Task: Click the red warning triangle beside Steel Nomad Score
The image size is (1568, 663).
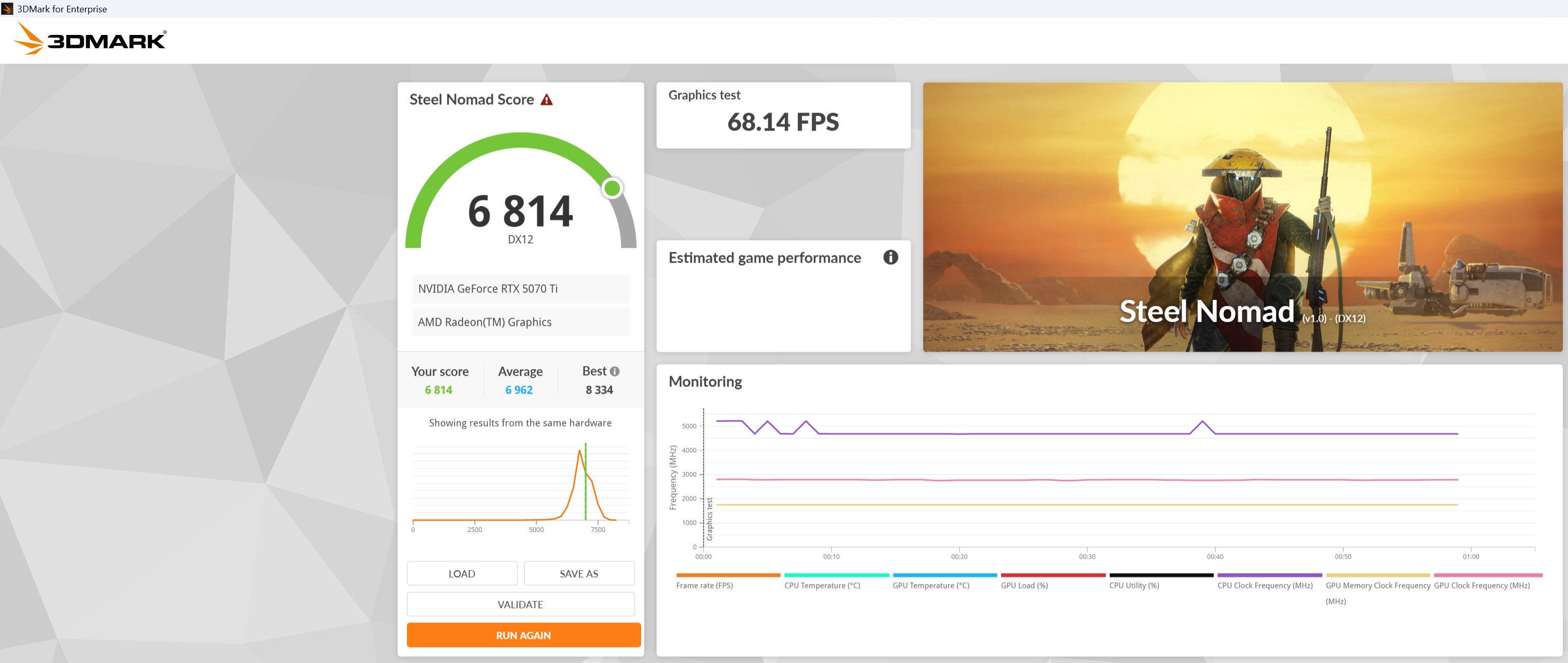Action: pos(547,100)
